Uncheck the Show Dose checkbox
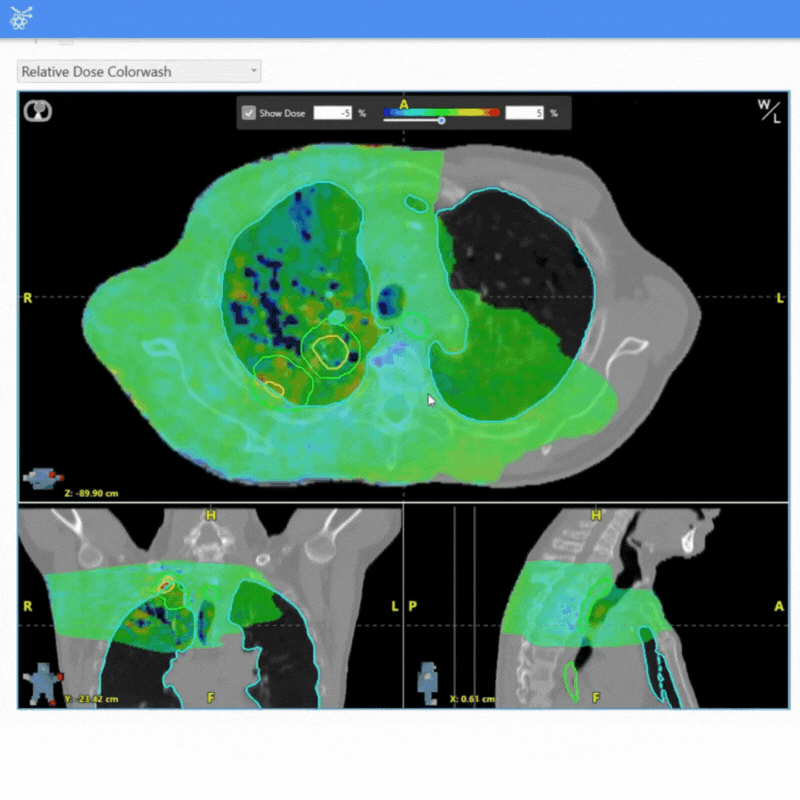Screen dimensions: 800x800 pyautogui.click(x=249, y=114)
